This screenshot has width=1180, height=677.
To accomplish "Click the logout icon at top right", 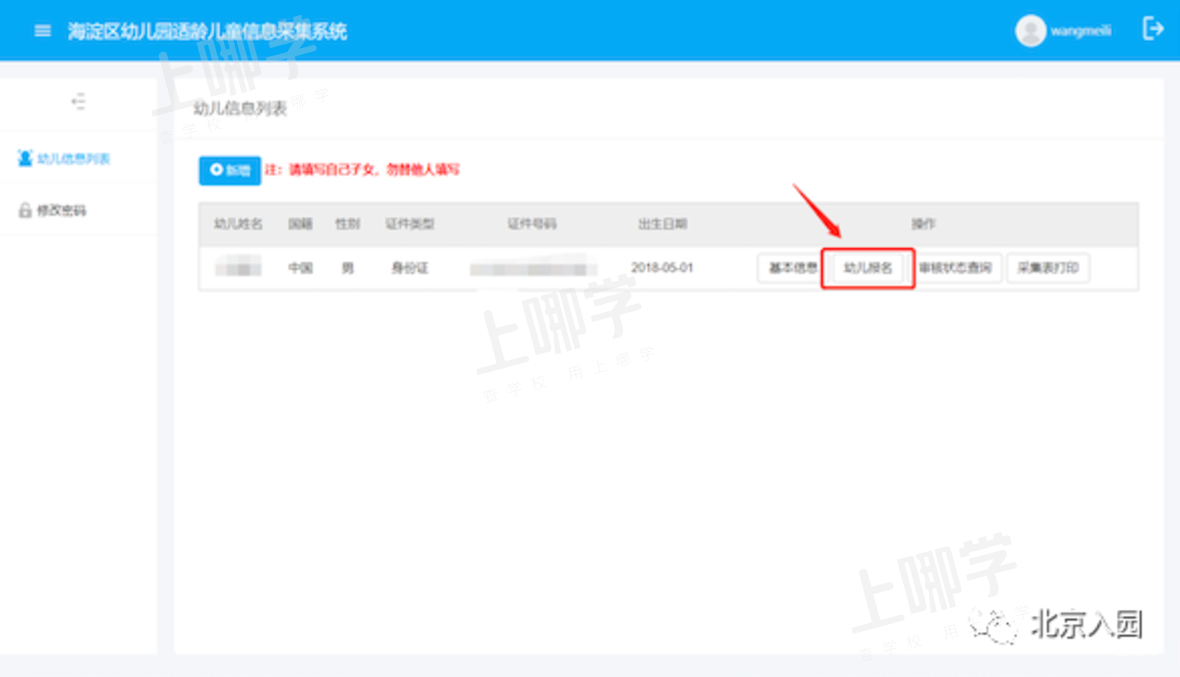I will point(1153,29).
